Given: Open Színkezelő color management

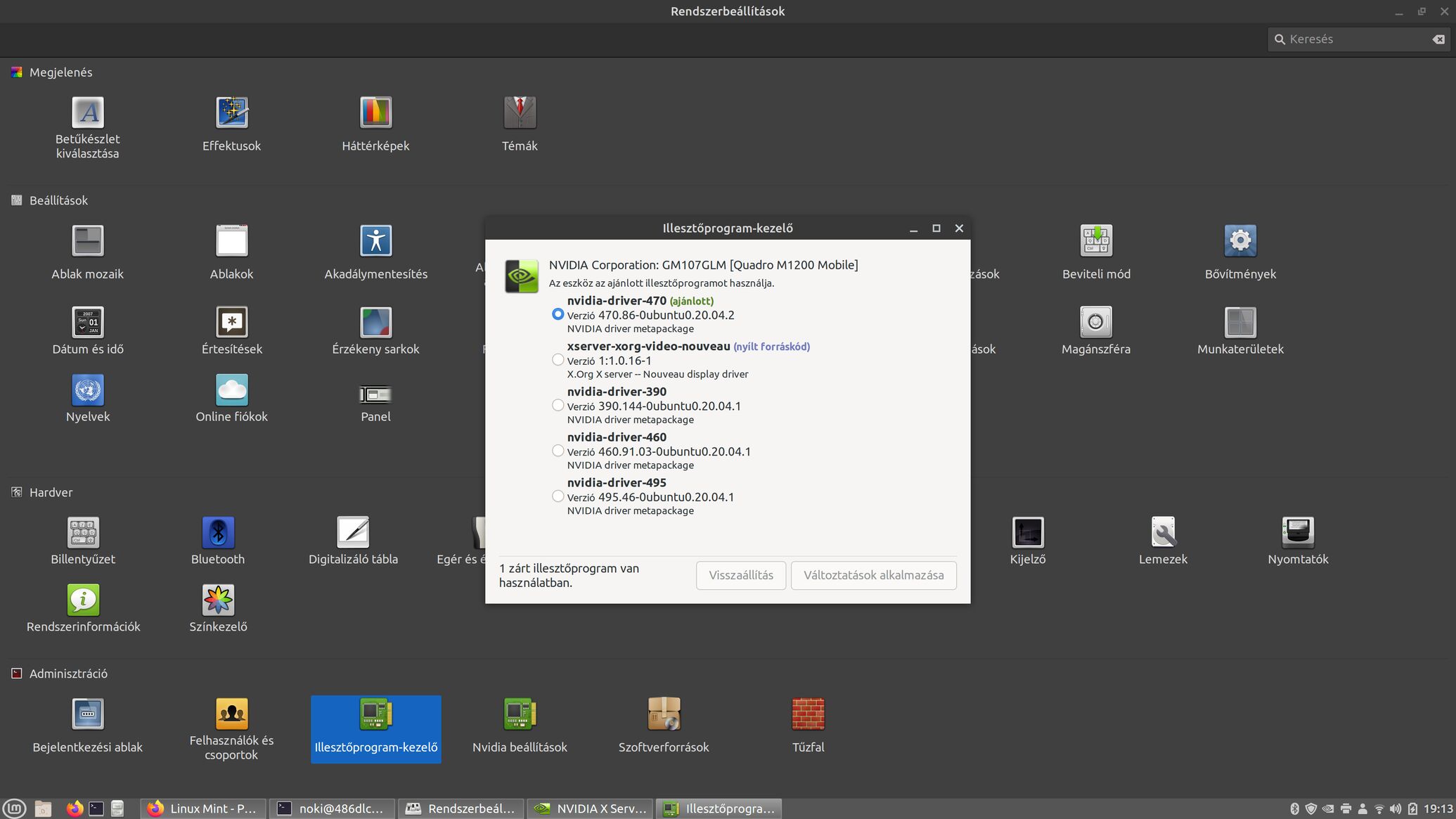Looking at the screenshot, I should point(218,609).
